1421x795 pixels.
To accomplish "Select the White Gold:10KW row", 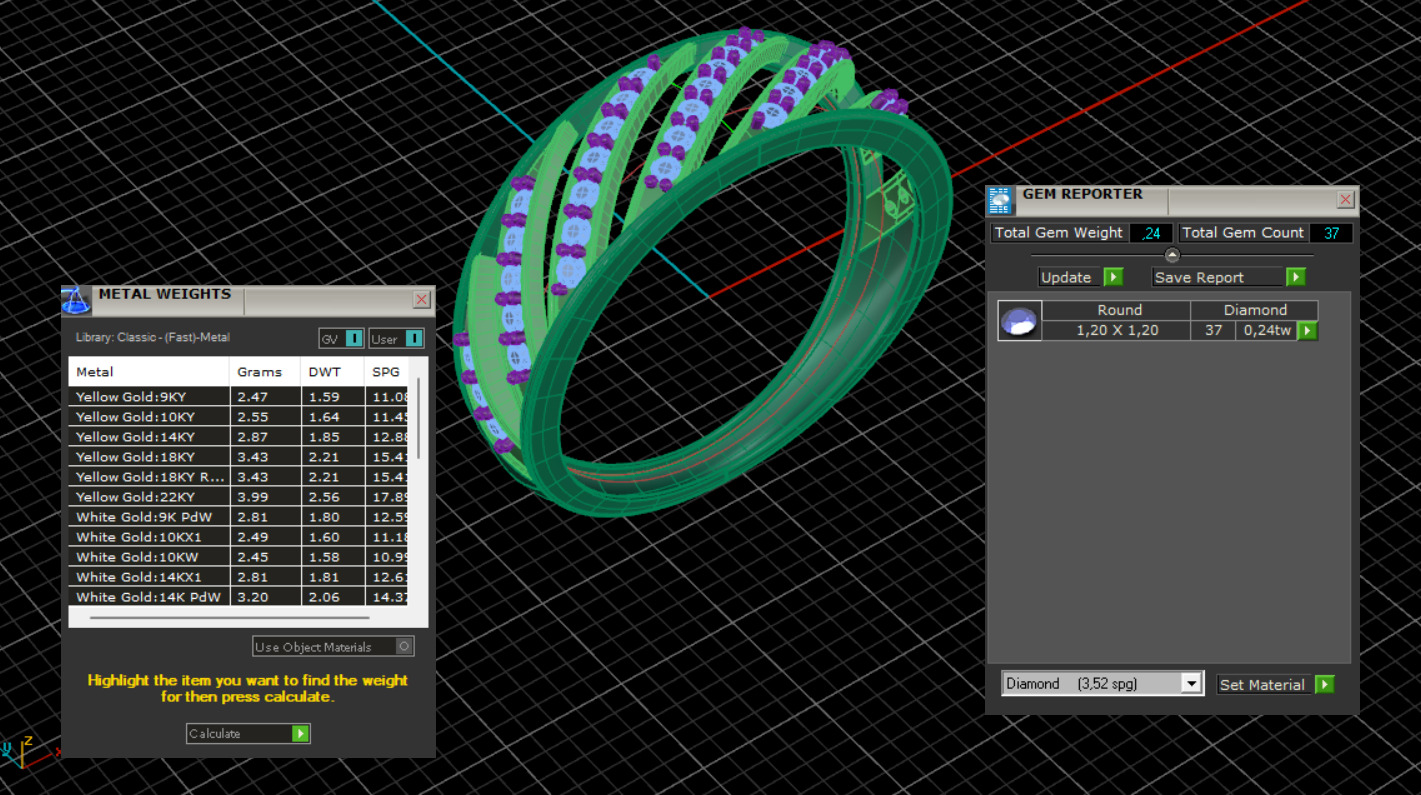I will point(238,557).
